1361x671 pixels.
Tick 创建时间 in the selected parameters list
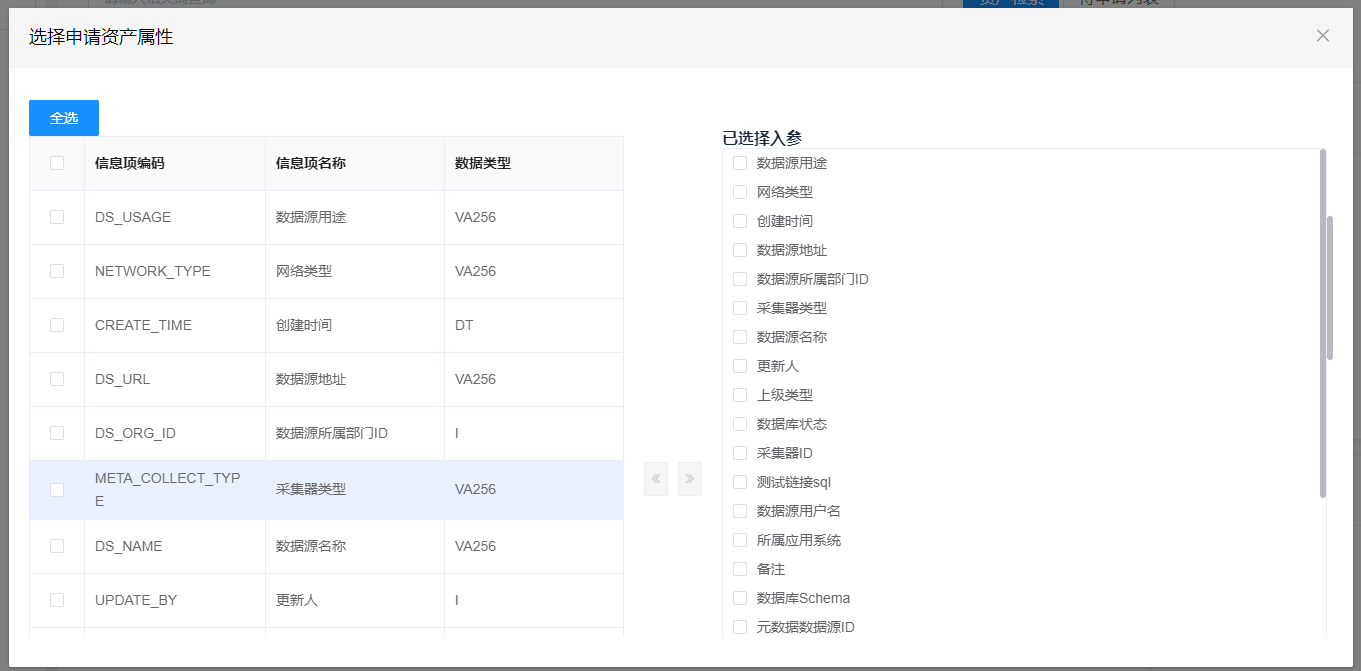740,221
